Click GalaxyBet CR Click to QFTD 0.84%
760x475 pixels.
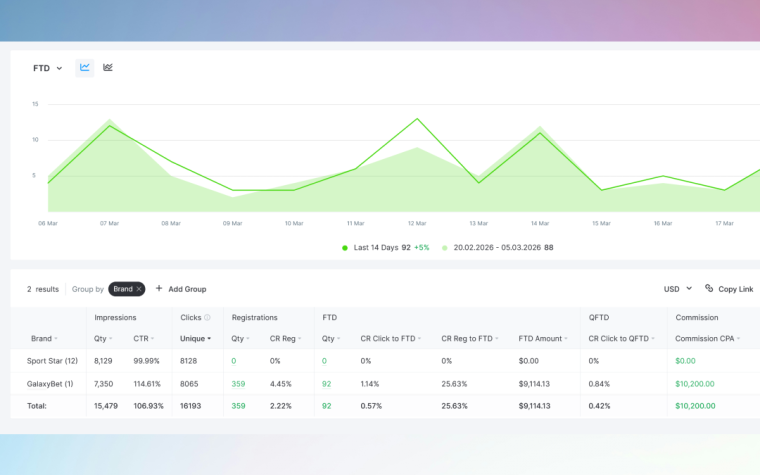599,384
